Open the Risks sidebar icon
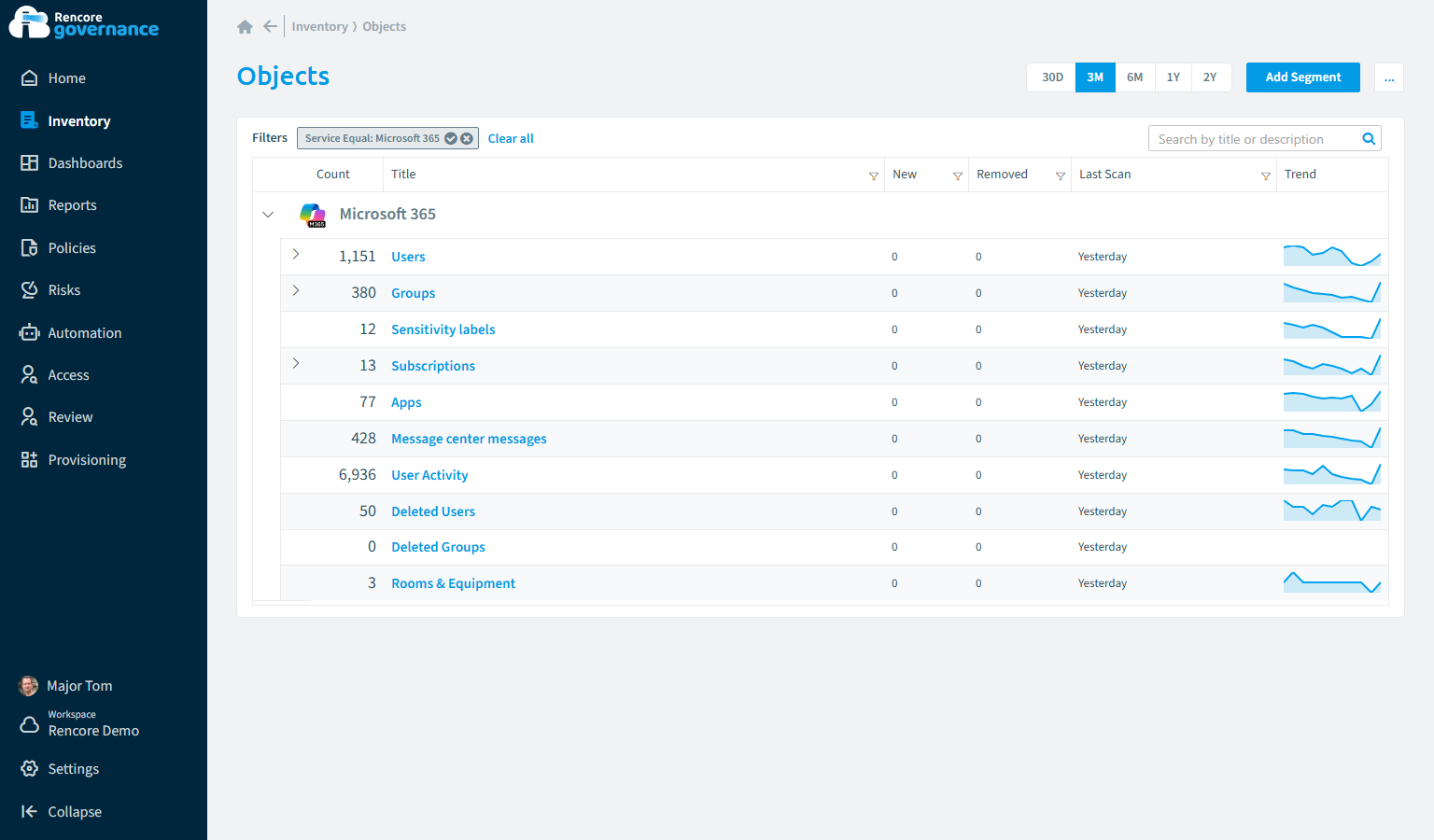Screen dimensions: 1434x840 [x=29, y=289]
